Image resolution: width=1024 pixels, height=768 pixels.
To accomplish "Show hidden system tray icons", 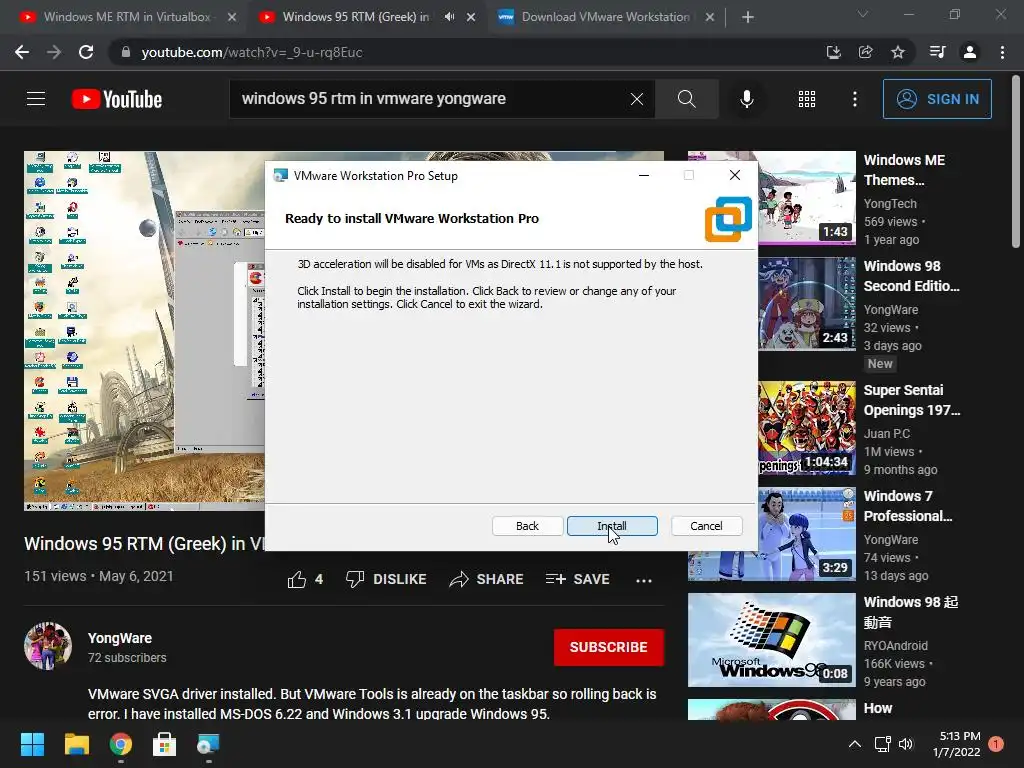I will coord(854,744).
